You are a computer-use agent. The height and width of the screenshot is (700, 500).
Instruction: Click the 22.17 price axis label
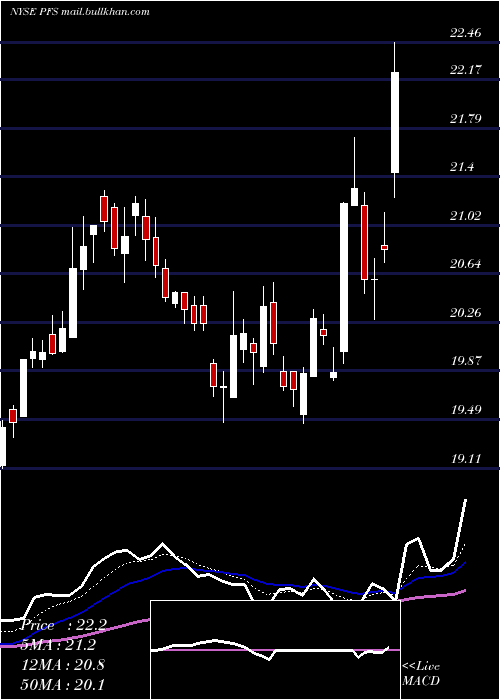(x=466, y=70)
